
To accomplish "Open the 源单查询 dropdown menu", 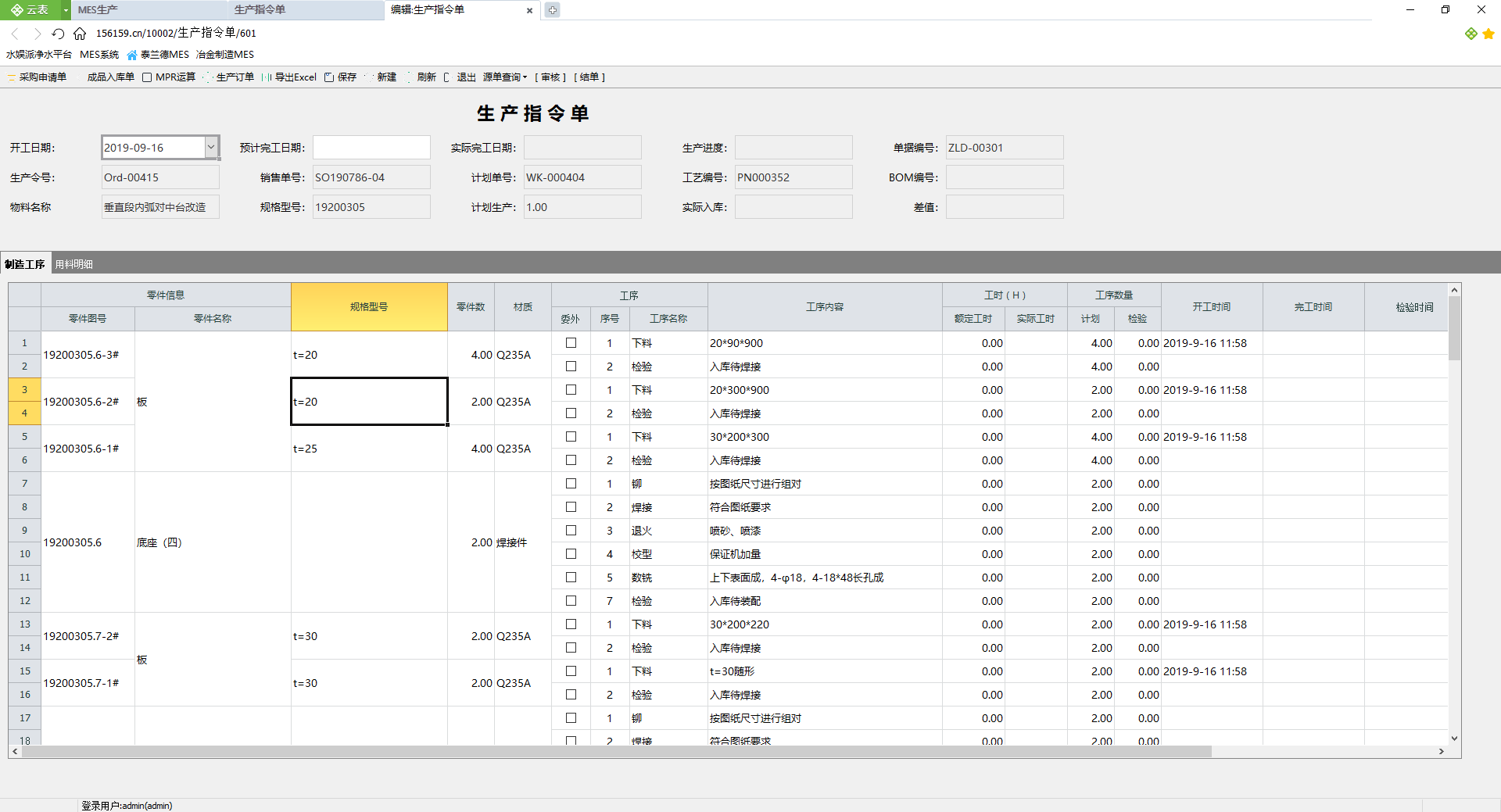I will click(504, 77).
